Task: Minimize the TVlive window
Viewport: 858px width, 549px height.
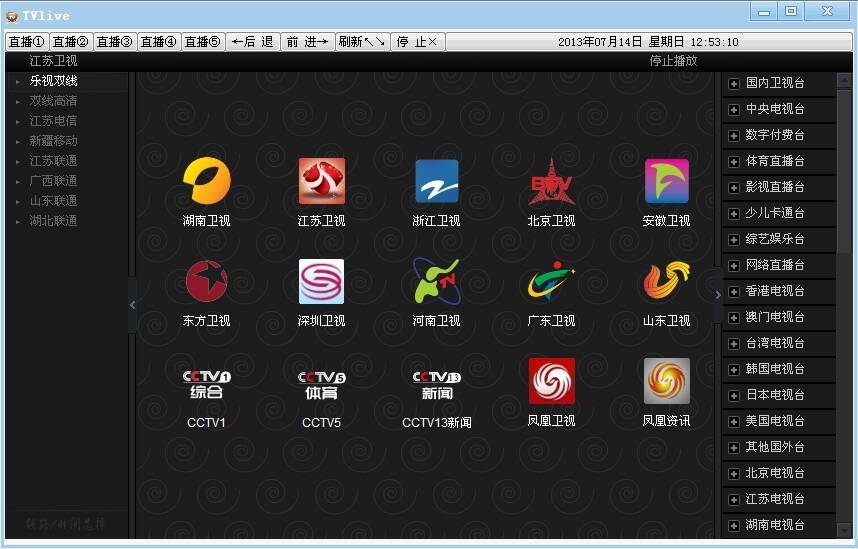Action: pyautogui.click(x=764, y=11)
